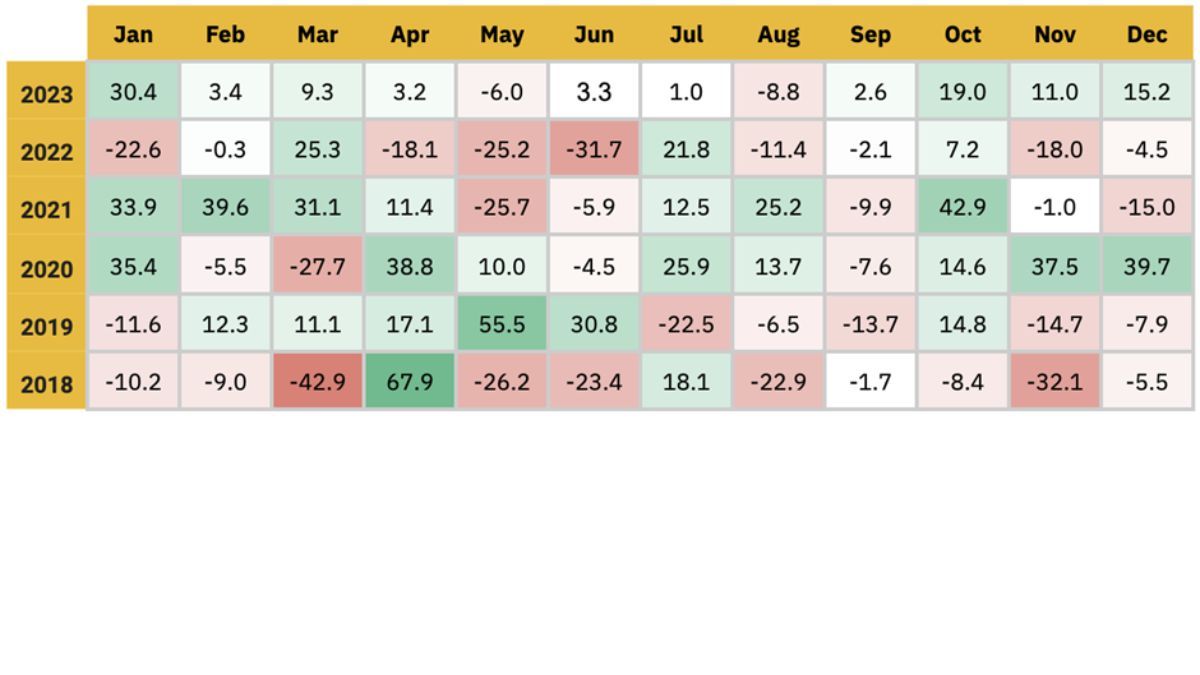Click the Jan column header

[x=133, y=34]
